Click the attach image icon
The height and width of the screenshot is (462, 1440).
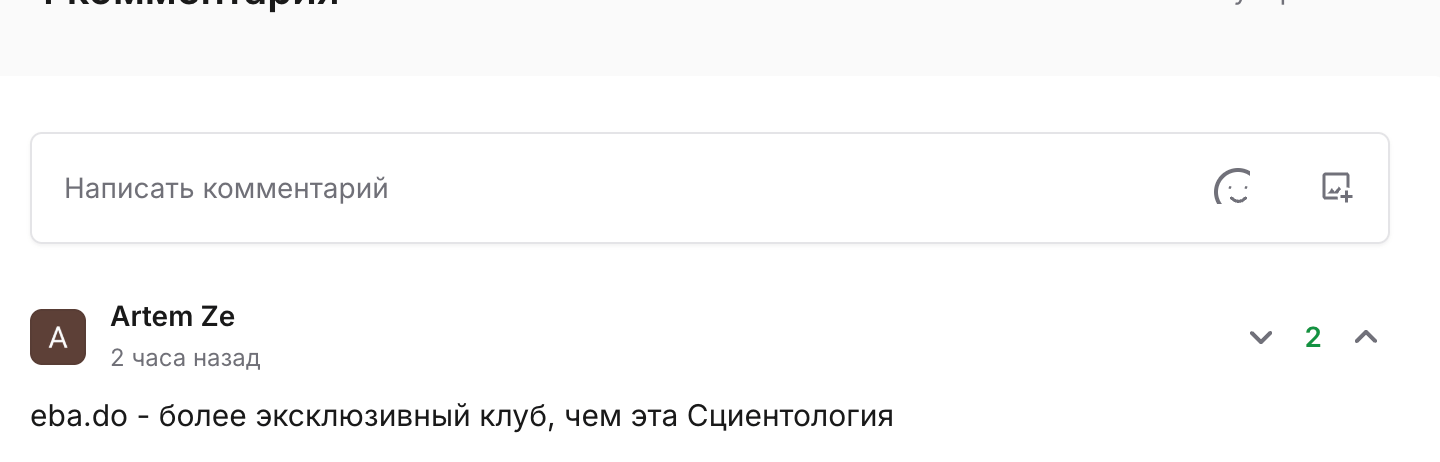[1336, 187]
